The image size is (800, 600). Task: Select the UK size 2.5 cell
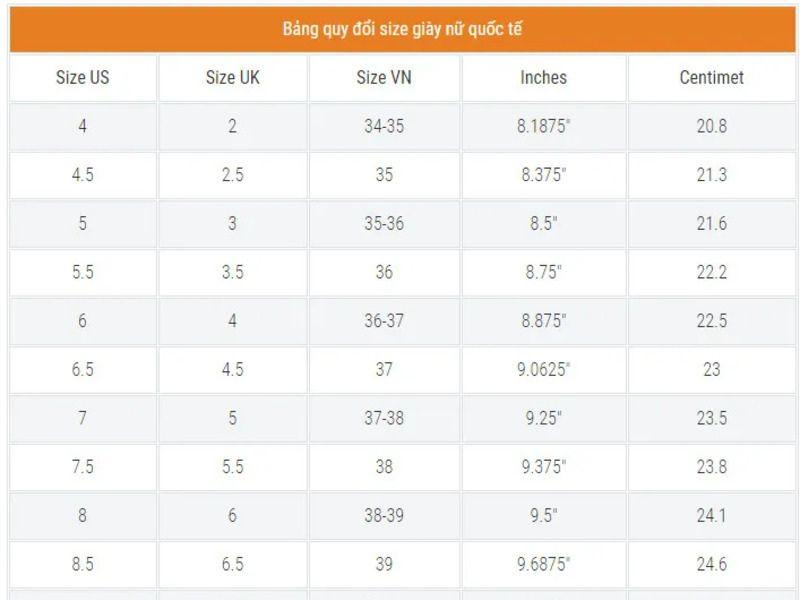(x=233, y=175)
